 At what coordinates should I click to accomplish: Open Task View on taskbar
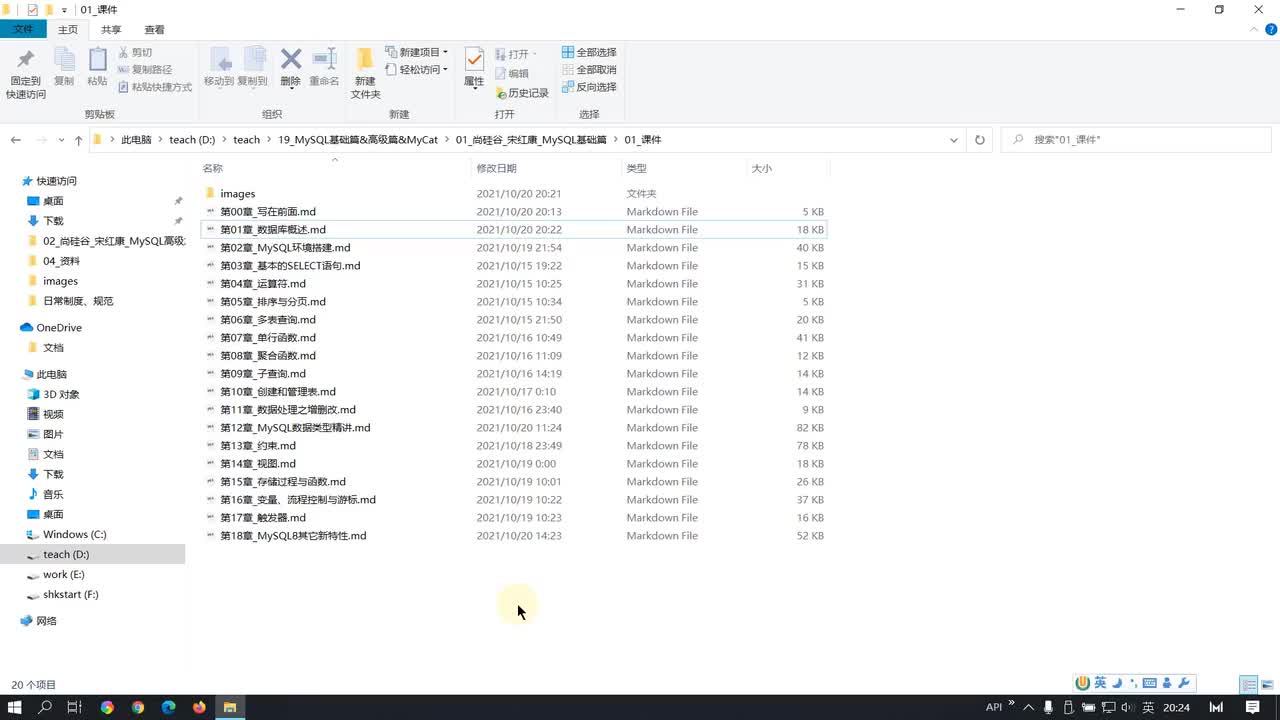point(75,707)
